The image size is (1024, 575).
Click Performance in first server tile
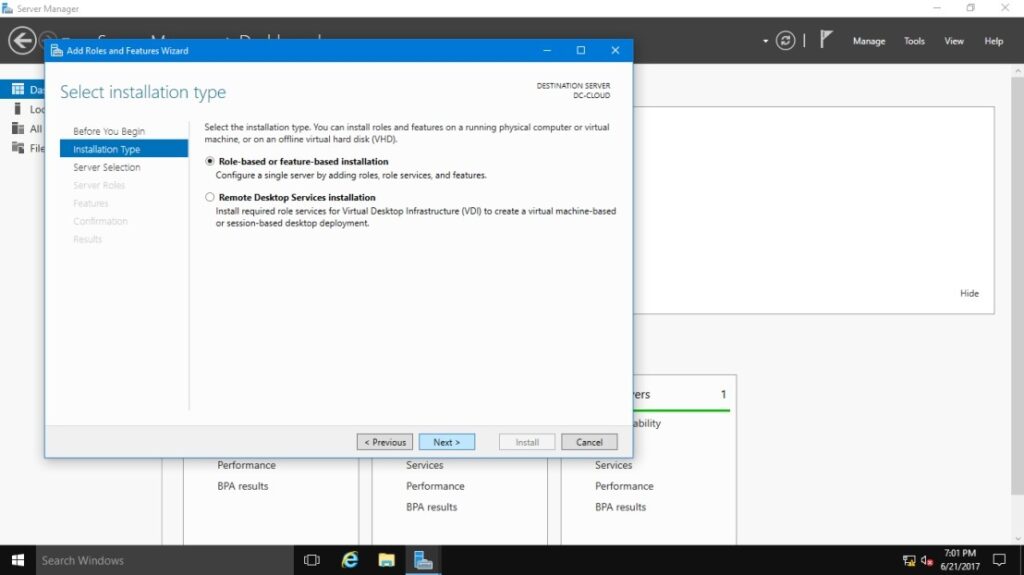click(x=246, y=465)
